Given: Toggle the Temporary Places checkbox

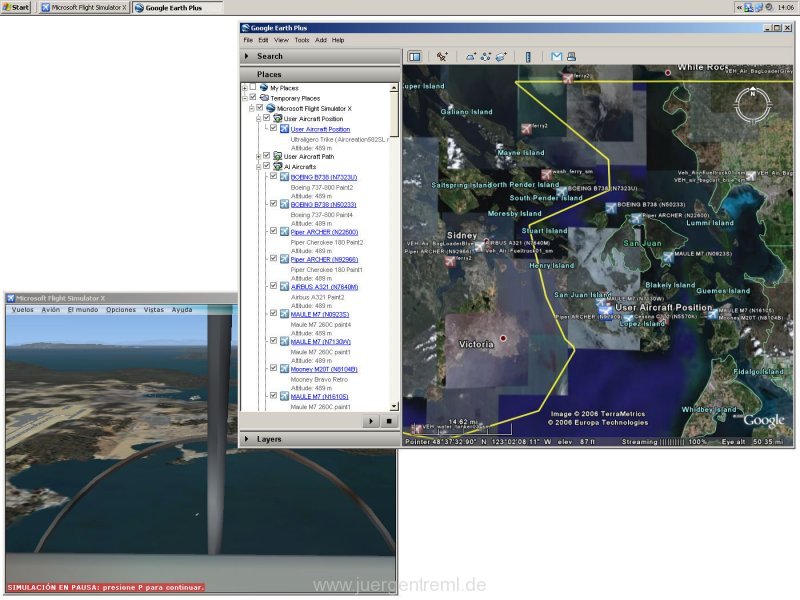Looking at the screenshot, I should pos(253,97).
